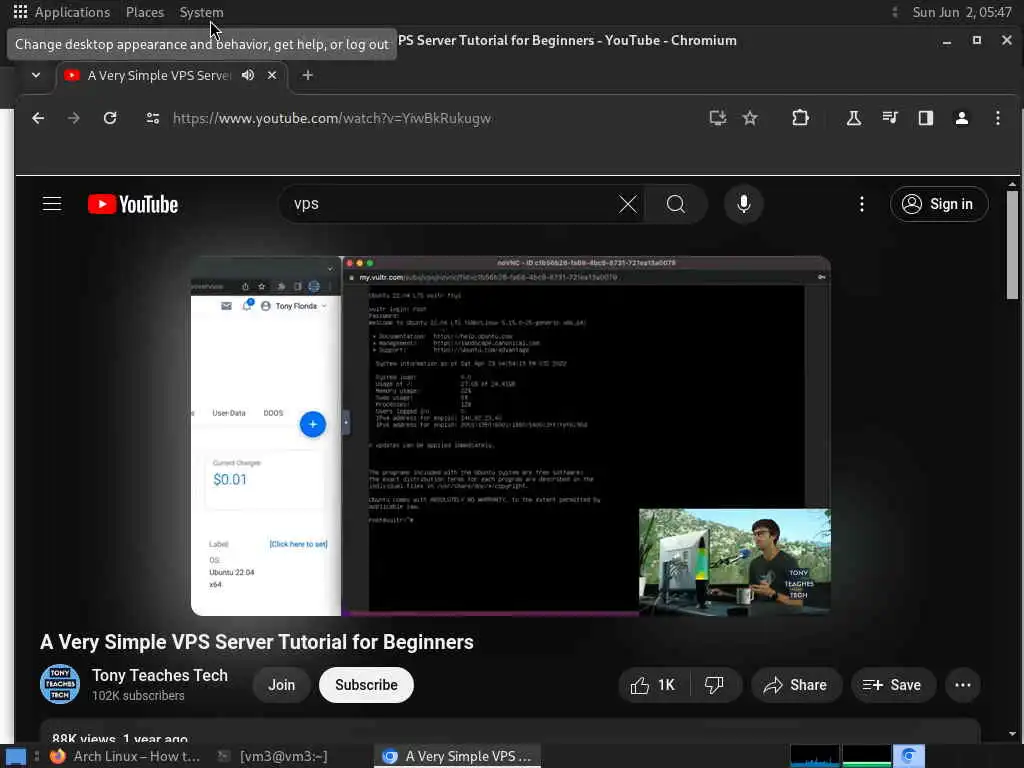Open media controls icon in toolbar
The height and width of the screenshot is (768, 1024).
(889, 118)
